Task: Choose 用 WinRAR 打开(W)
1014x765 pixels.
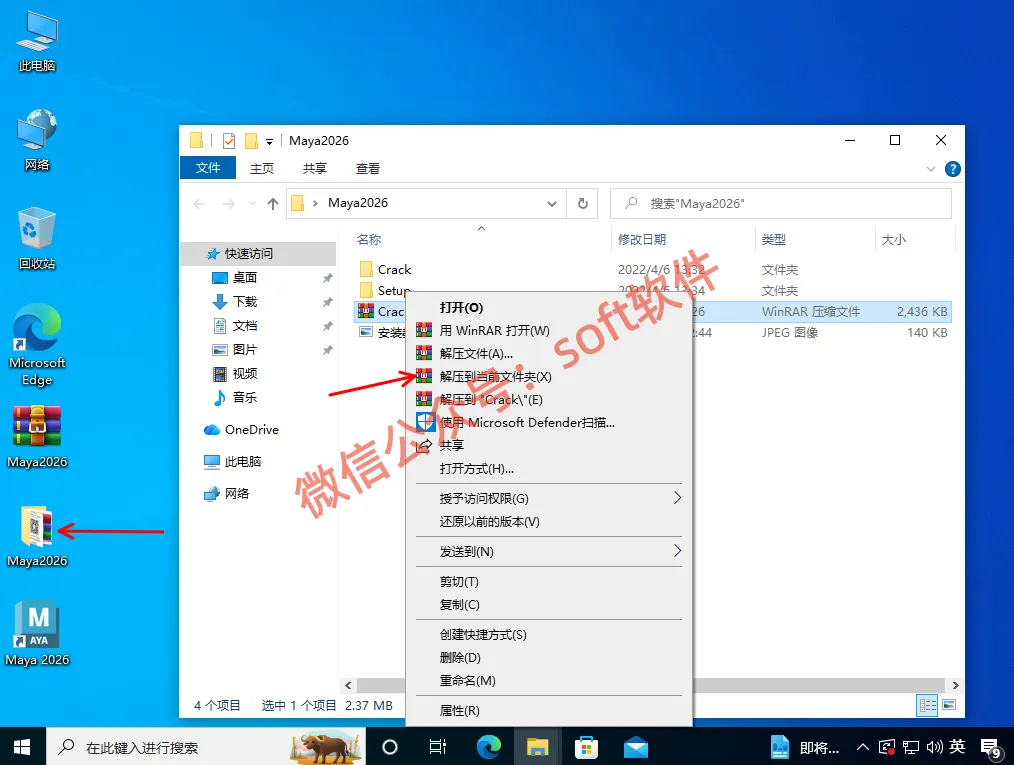Action: click(548, 330)
